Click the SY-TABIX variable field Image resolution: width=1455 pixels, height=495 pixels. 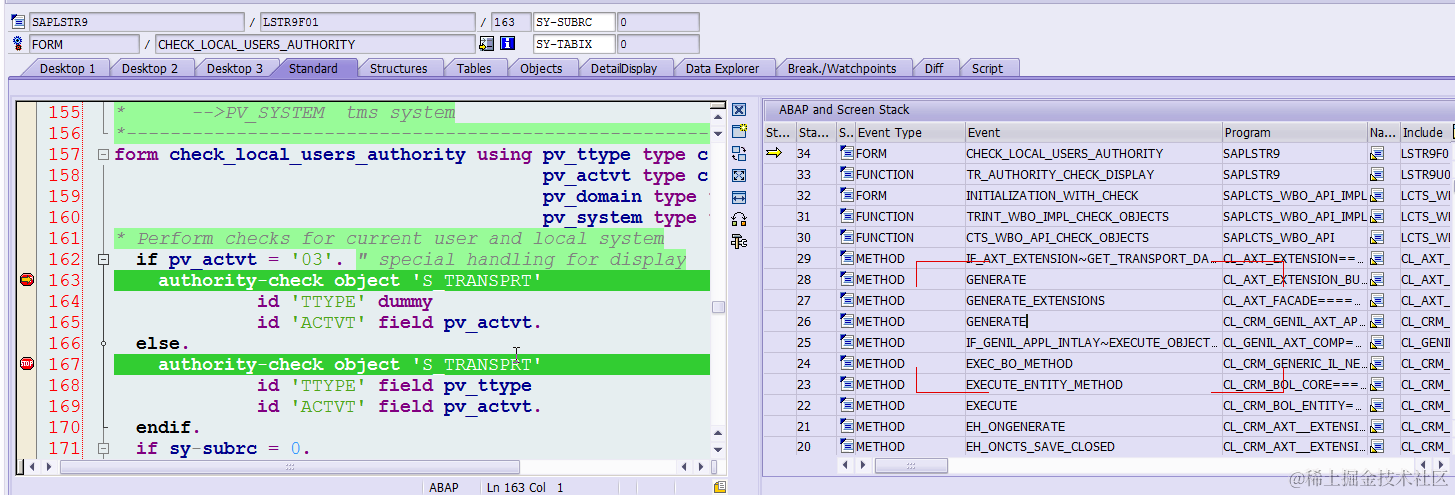[573, 44]
